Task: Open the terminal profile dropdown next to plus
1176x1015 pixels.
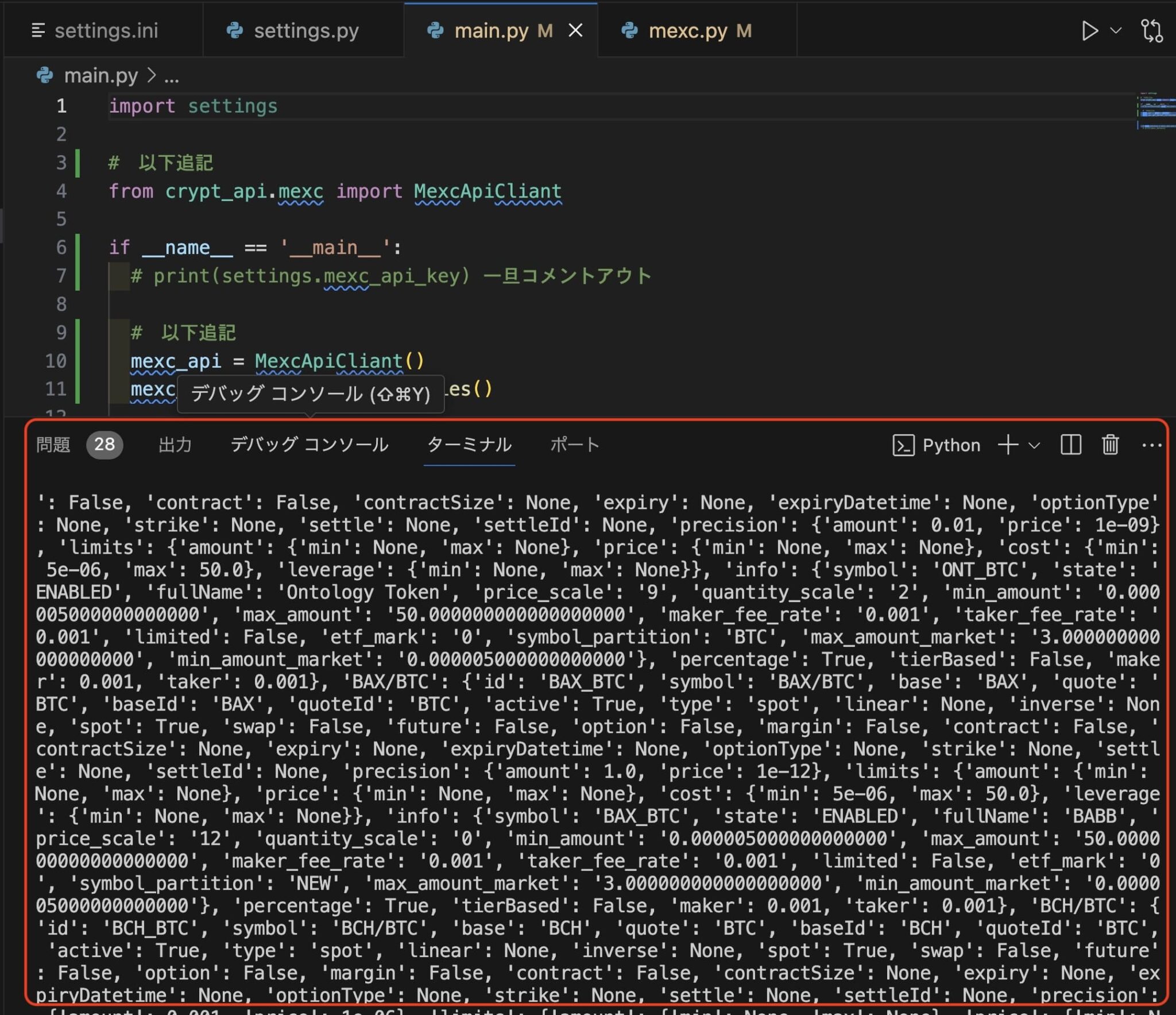Action: click(x=1034, y=445)
